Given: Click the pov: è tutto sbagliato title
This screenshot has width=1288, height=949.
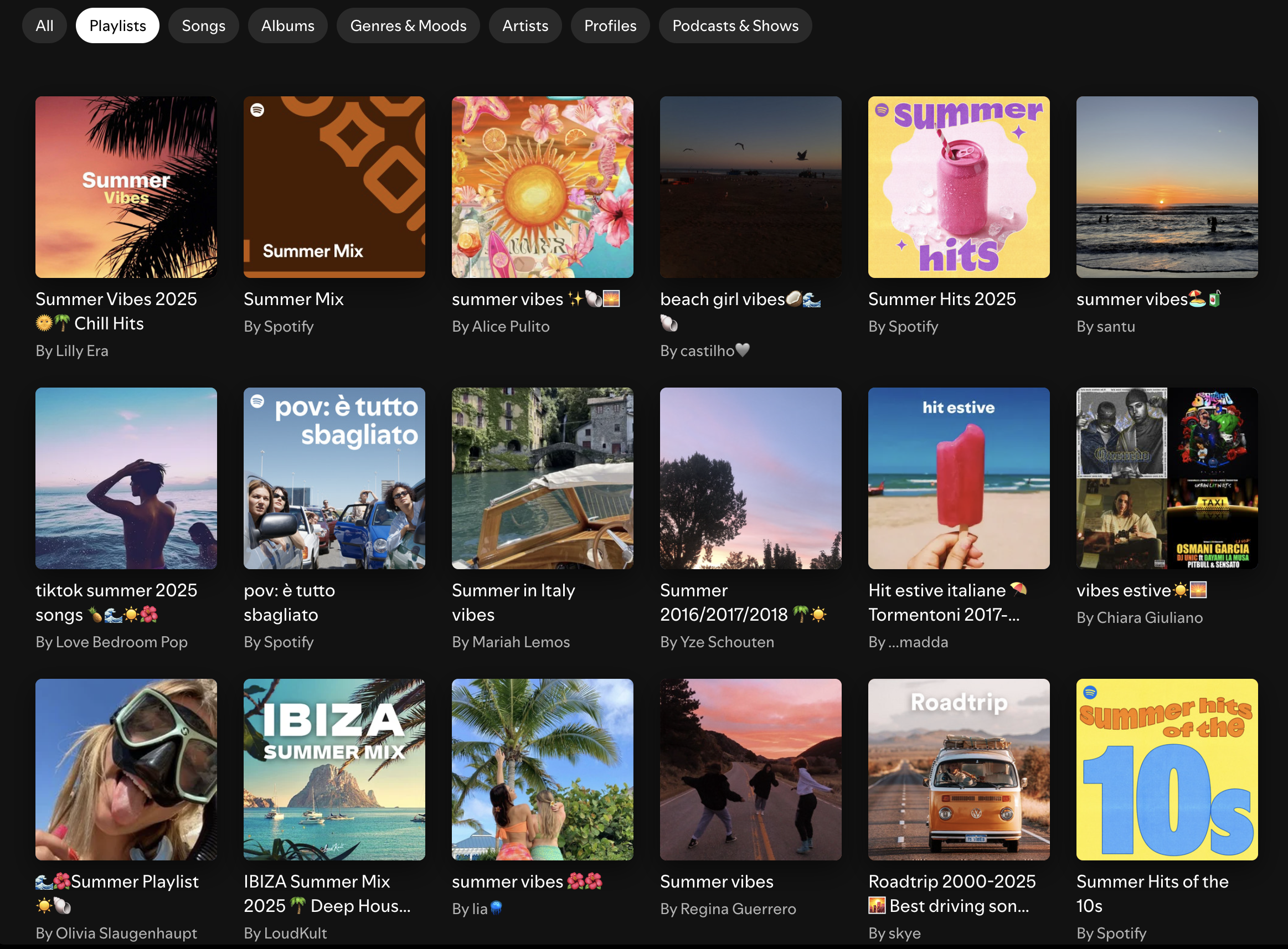Looking at the screenshot, I should pos(290,602).
